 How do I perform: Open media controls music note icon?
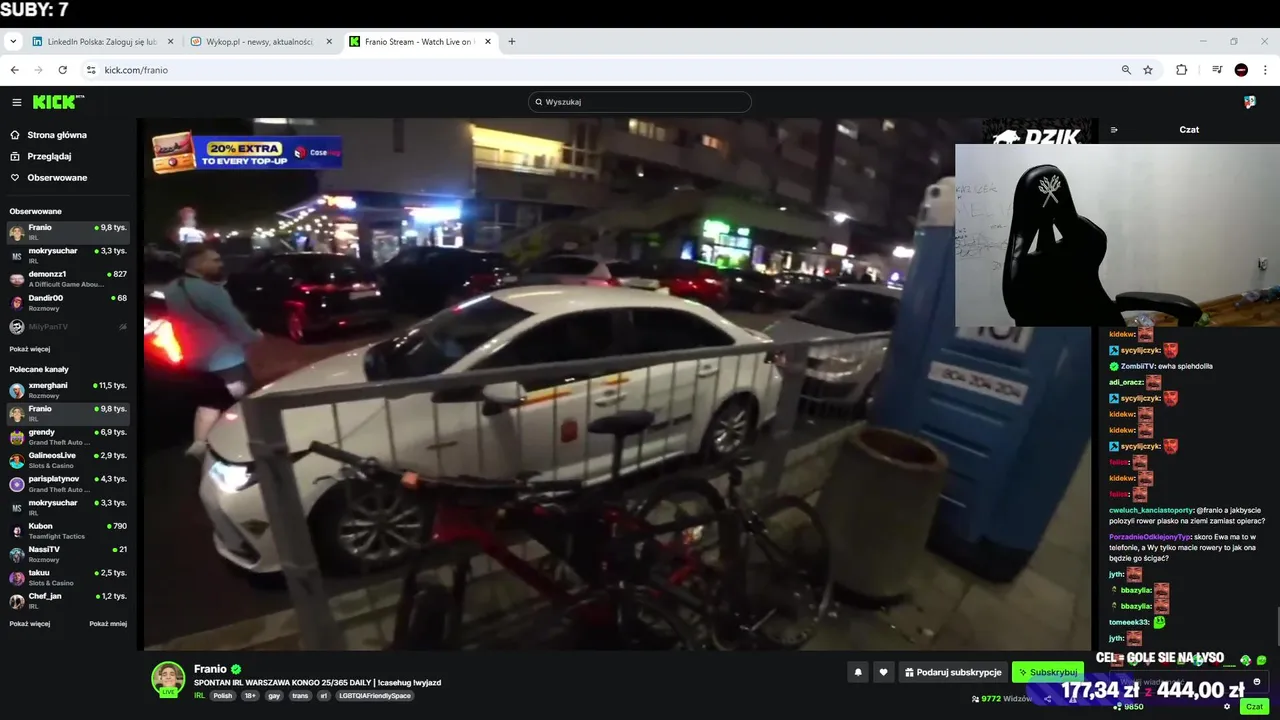1217,70
